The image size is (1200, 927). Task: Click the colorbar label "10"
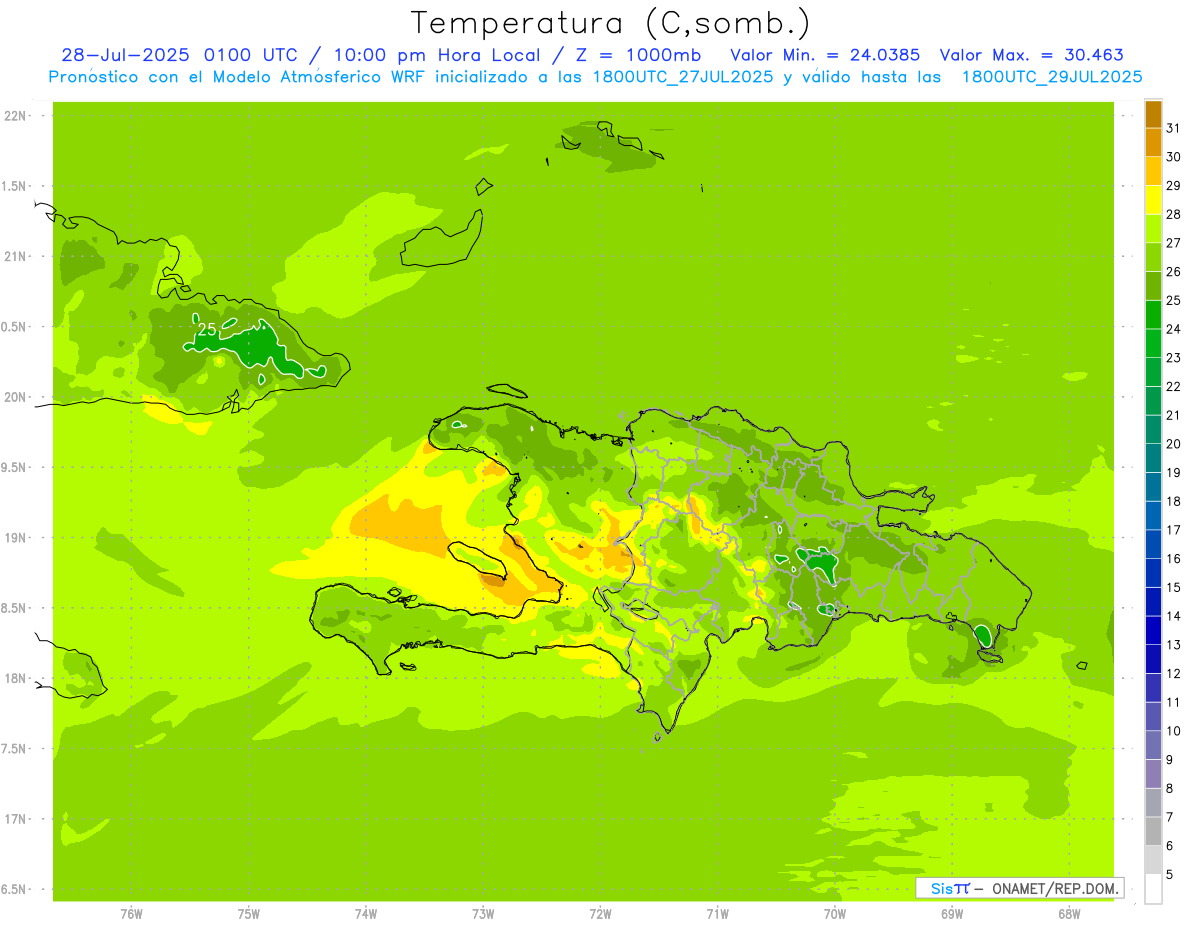[x=1173, y=731]
